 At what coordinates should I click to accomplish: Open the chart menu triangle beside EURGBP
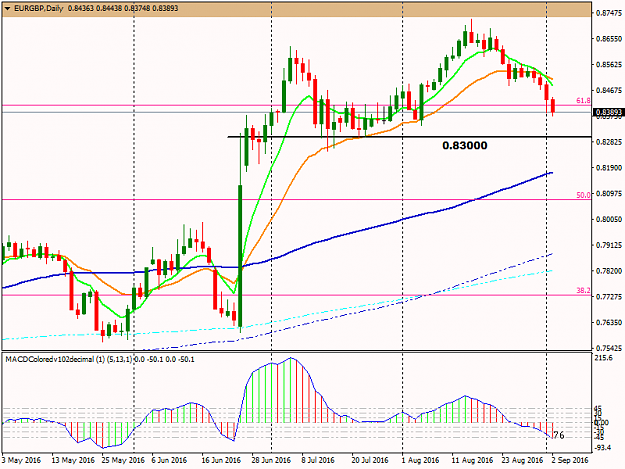tap(7, 8)
